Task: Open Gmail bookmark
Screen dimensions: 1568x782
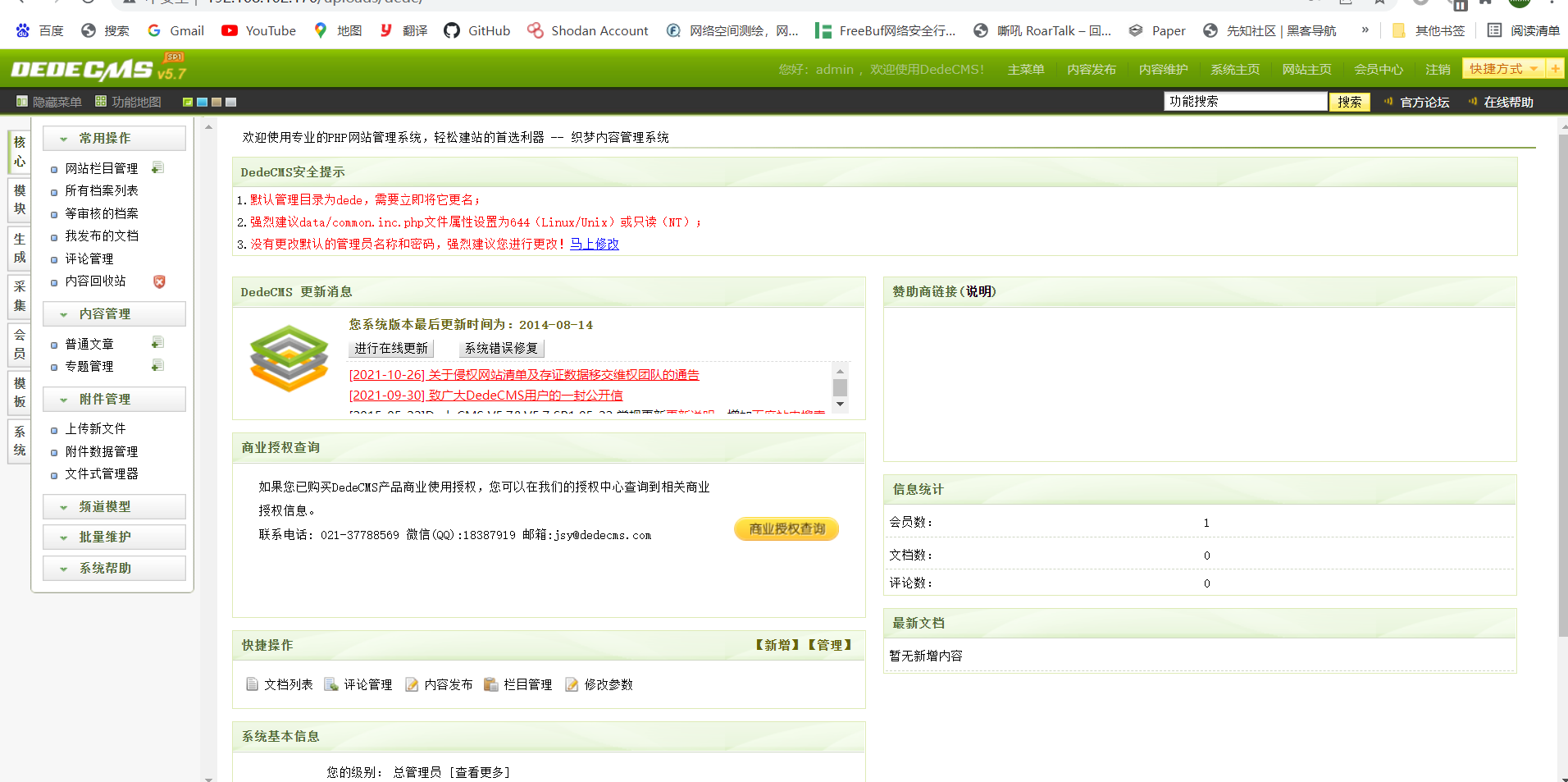Action: [175, 30]
